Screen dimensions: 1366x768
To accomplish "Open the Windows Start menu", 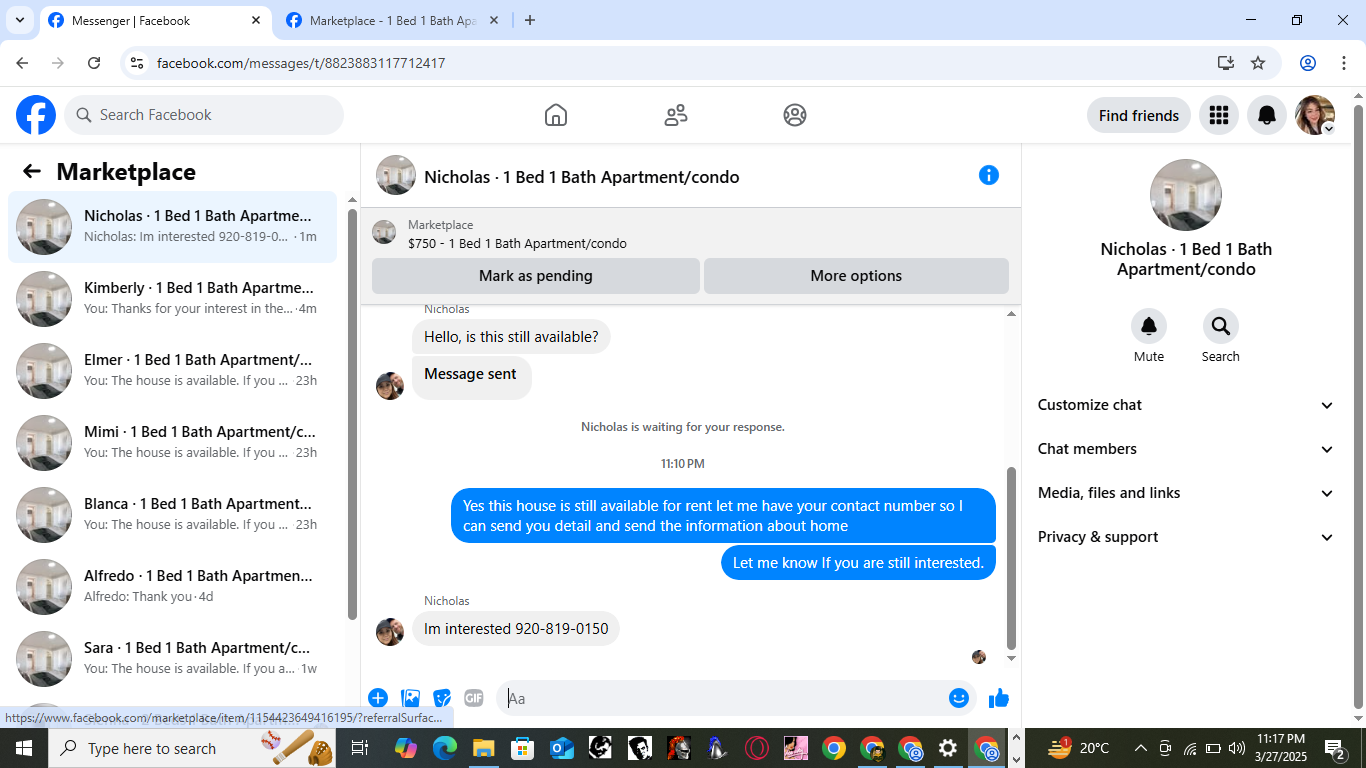I will pyautogui.click(x=24, y=748).
